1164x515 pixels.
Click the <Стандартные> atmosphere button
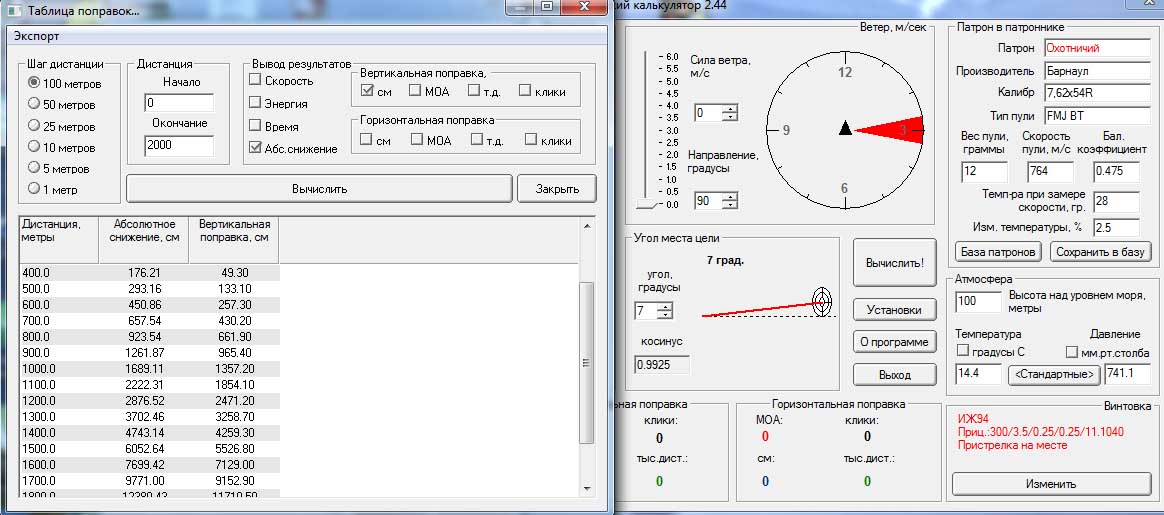[x=1054, y=375]
